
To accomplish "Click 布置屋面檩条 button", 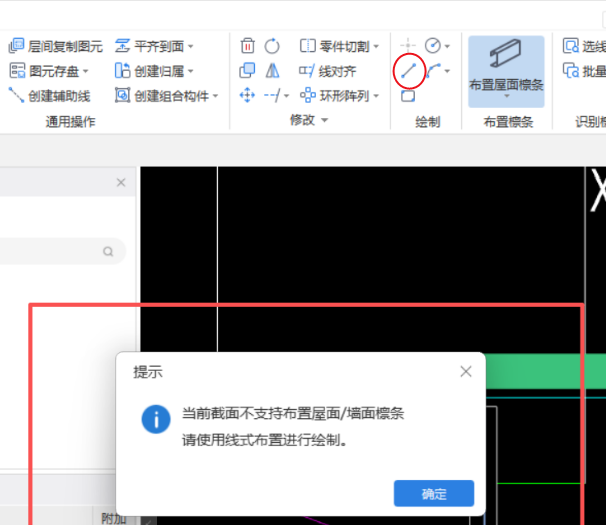I will 506,71.
